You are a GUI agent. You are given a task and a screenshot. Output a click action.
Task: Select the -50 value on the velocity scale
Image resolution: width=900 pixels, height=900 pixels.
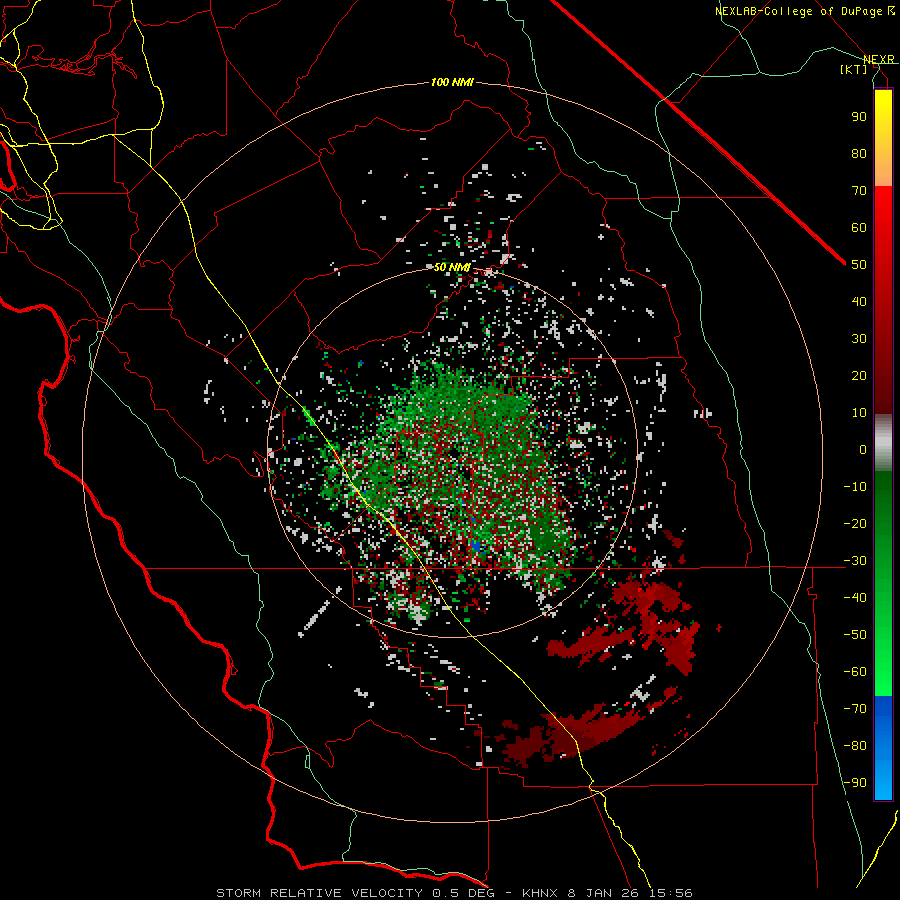pos(855,634)
